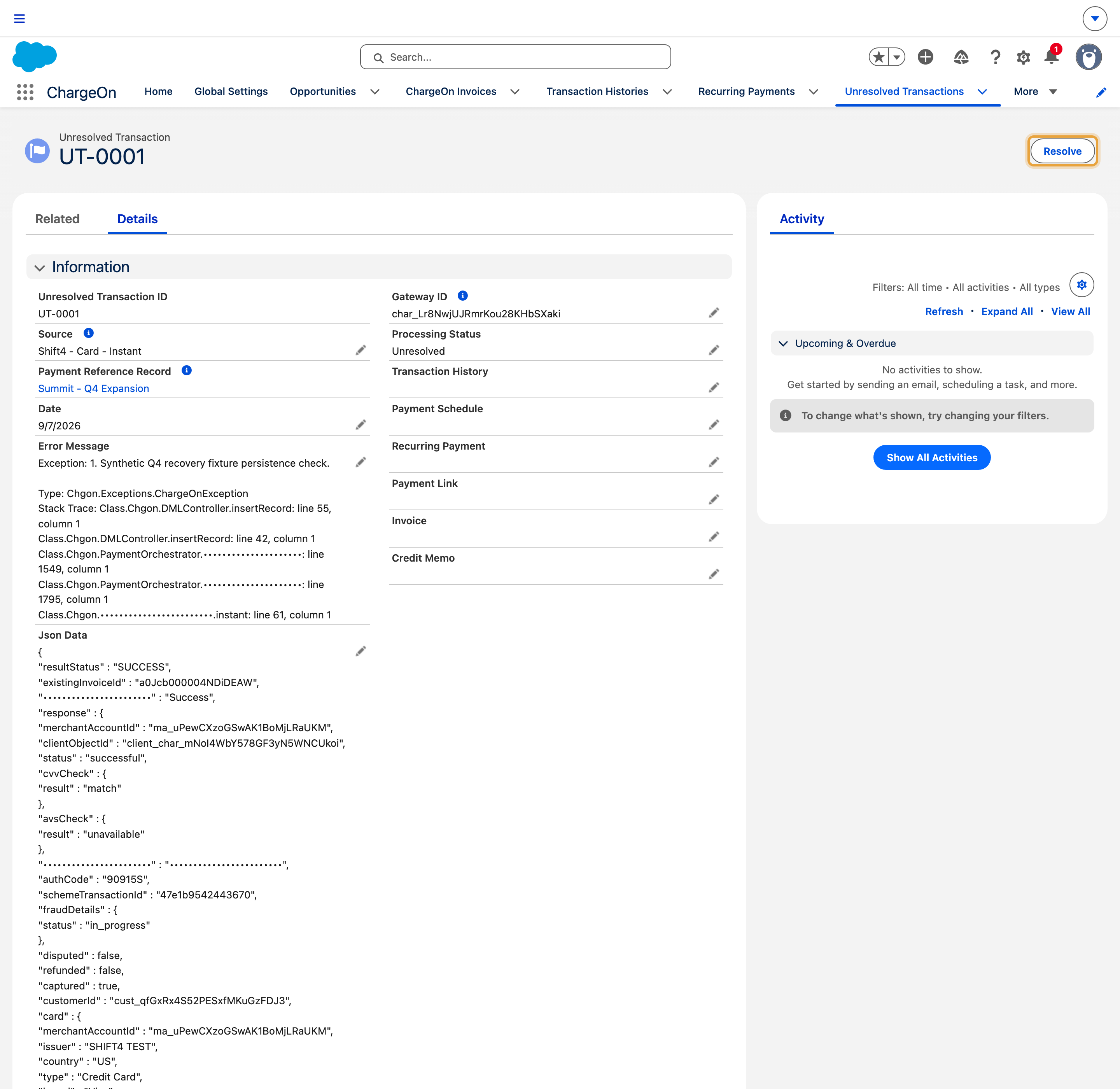Expand the Opportunities nav dropdown
Viewport: 1120px width, 1089px height.
[375, 91]
